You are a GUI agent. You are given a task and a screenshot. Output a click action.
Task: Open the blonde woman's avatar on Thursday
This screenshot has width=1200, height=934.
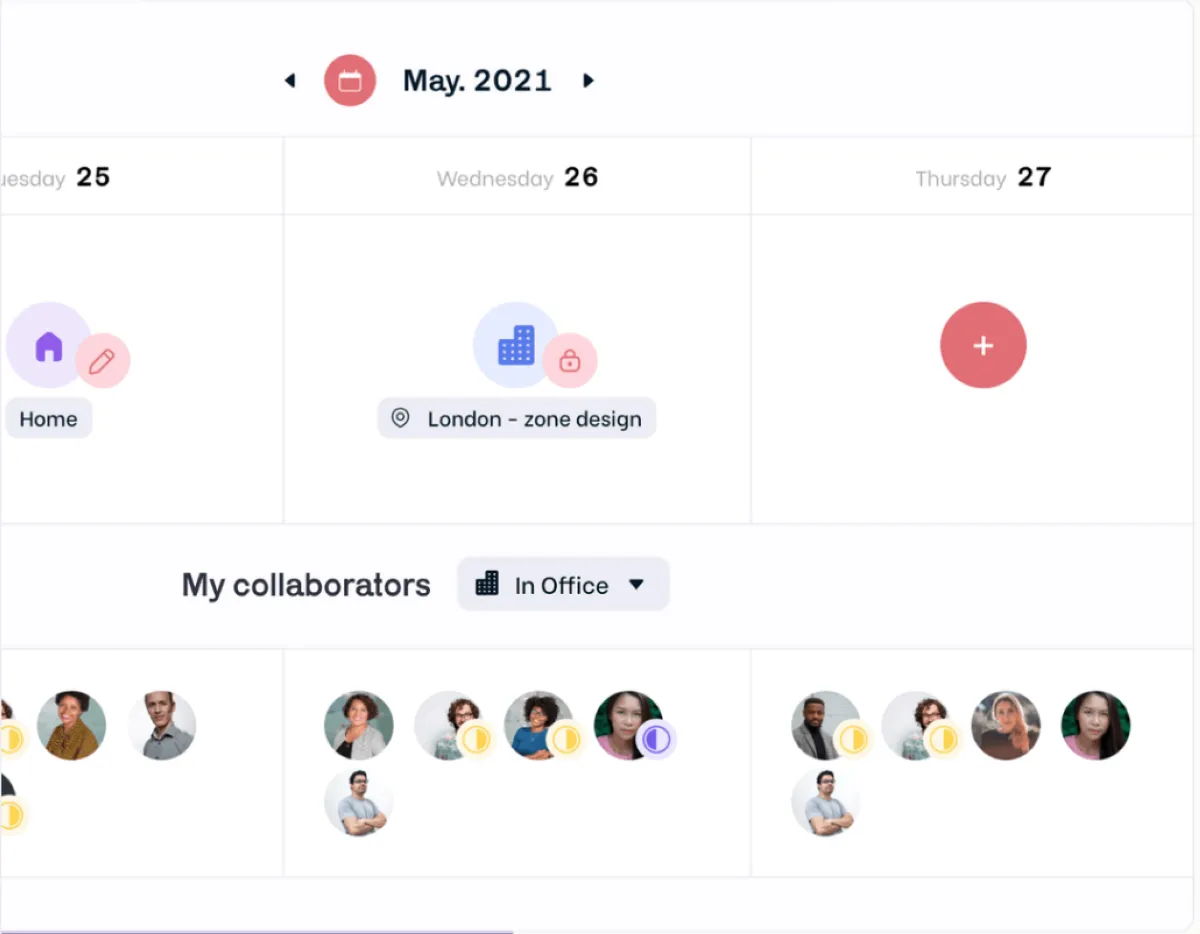(1006, 725)
